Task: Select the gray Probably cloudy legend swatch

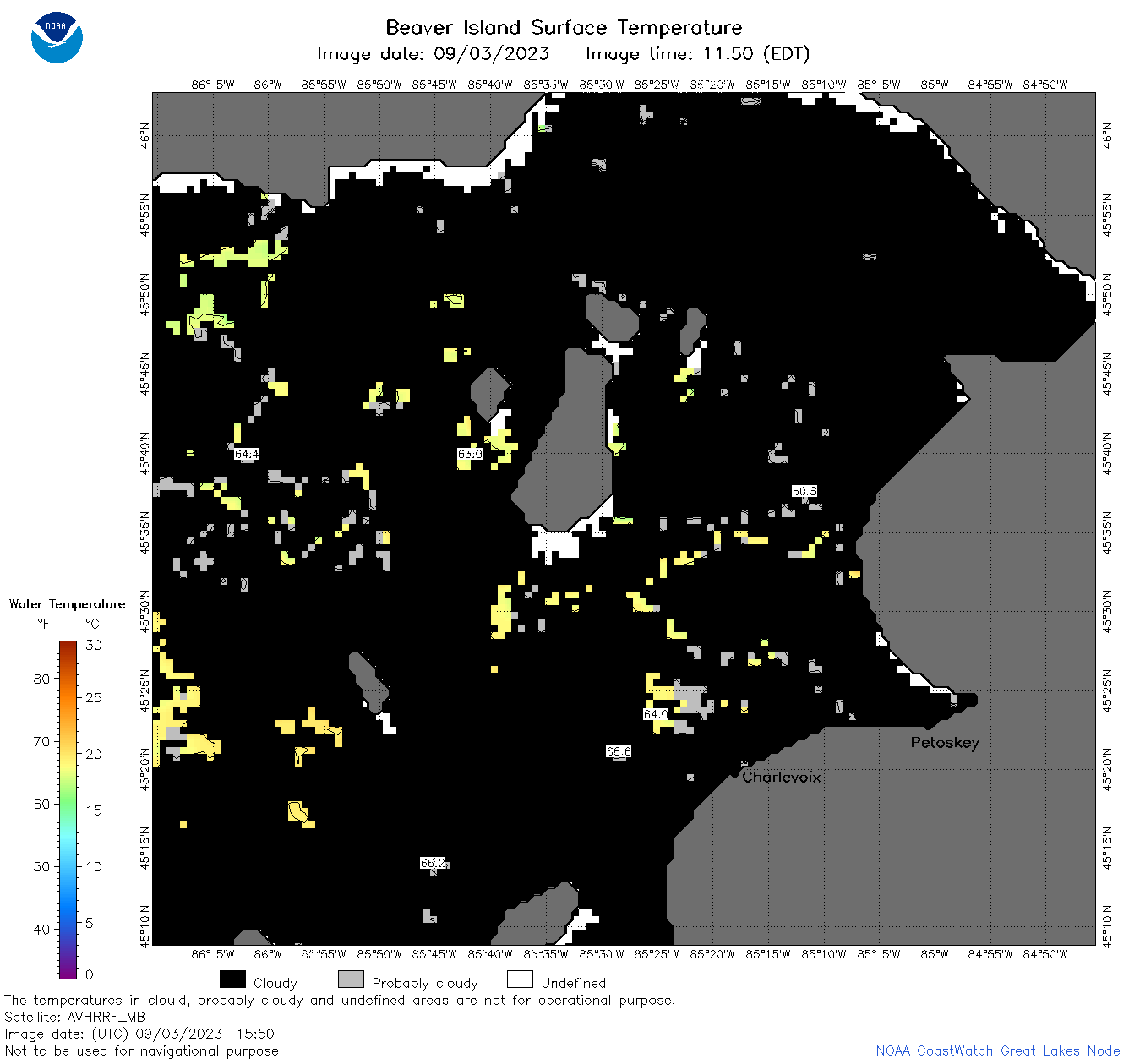Action: click(351, 979)
